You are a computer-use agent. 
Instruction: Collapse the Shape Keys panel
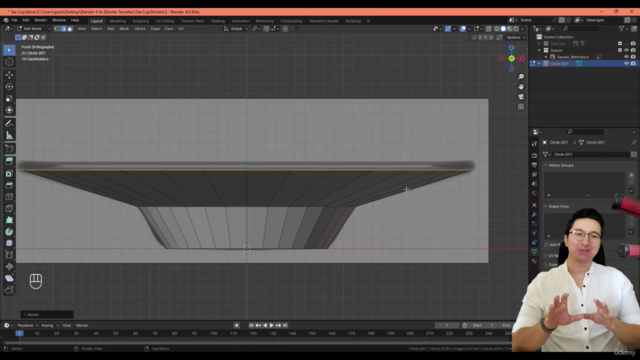pyautogui.click(x=546, y=207)
